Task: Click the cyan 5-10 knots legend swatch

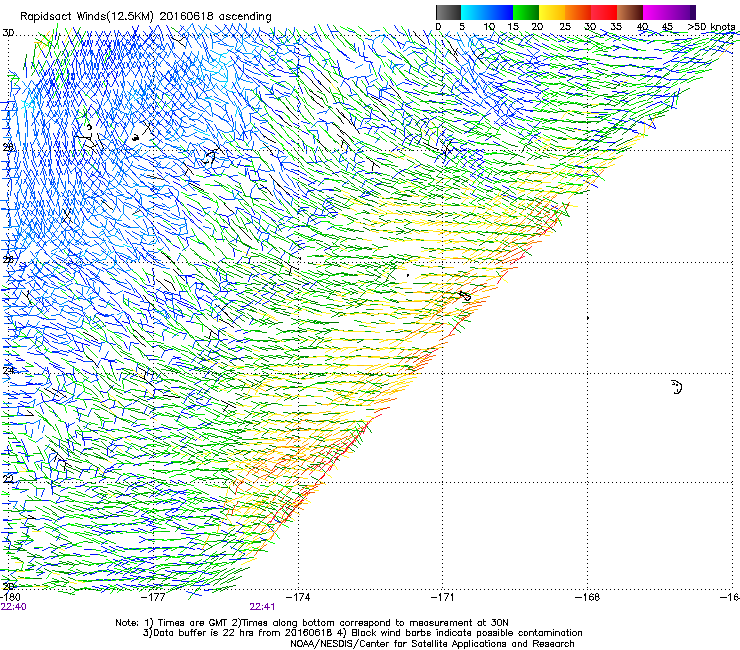Action: (x=474, y=12)
